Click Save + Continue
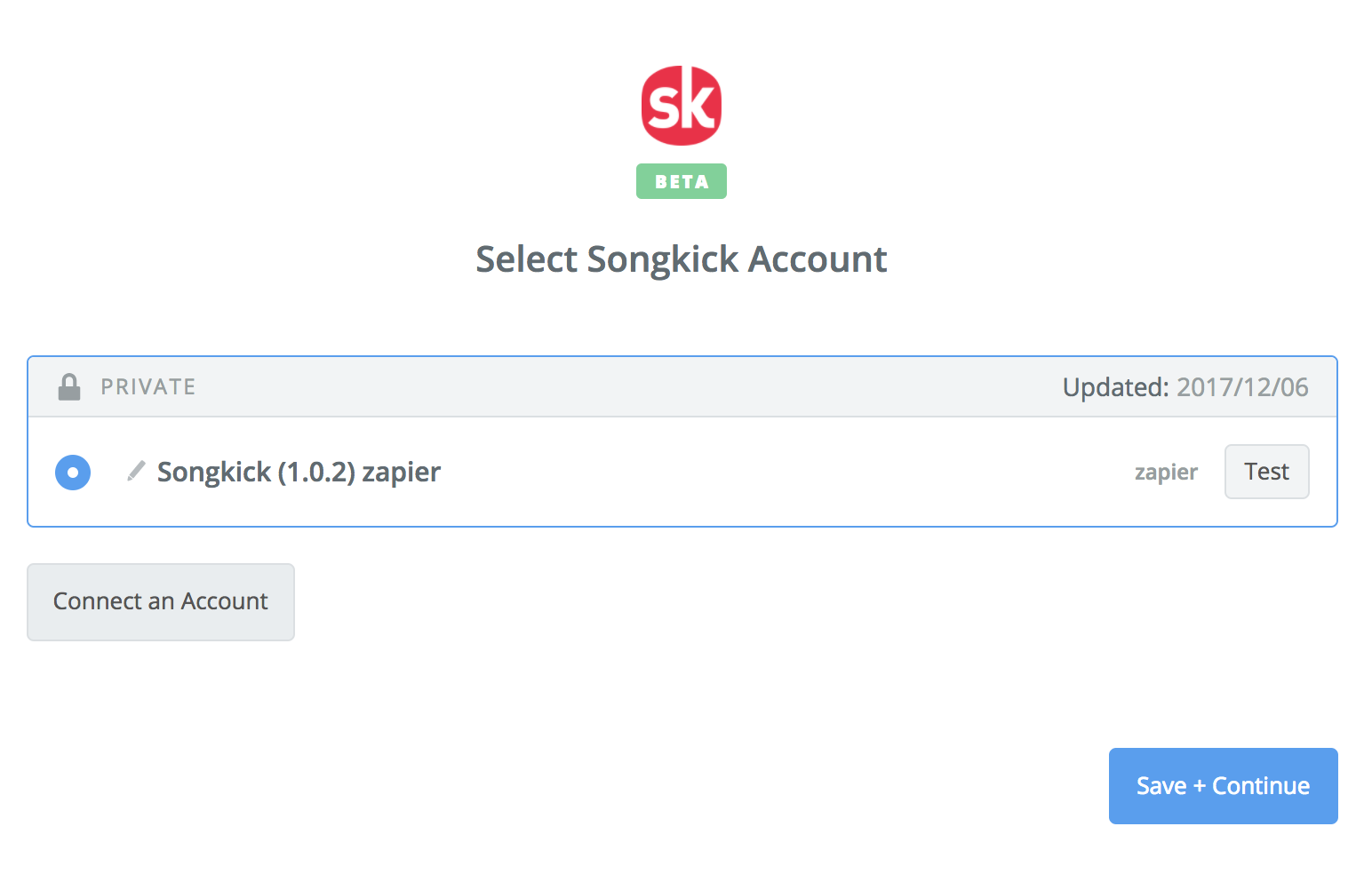The width and height of the screenshot is (1372, 890). point(1224,786)
